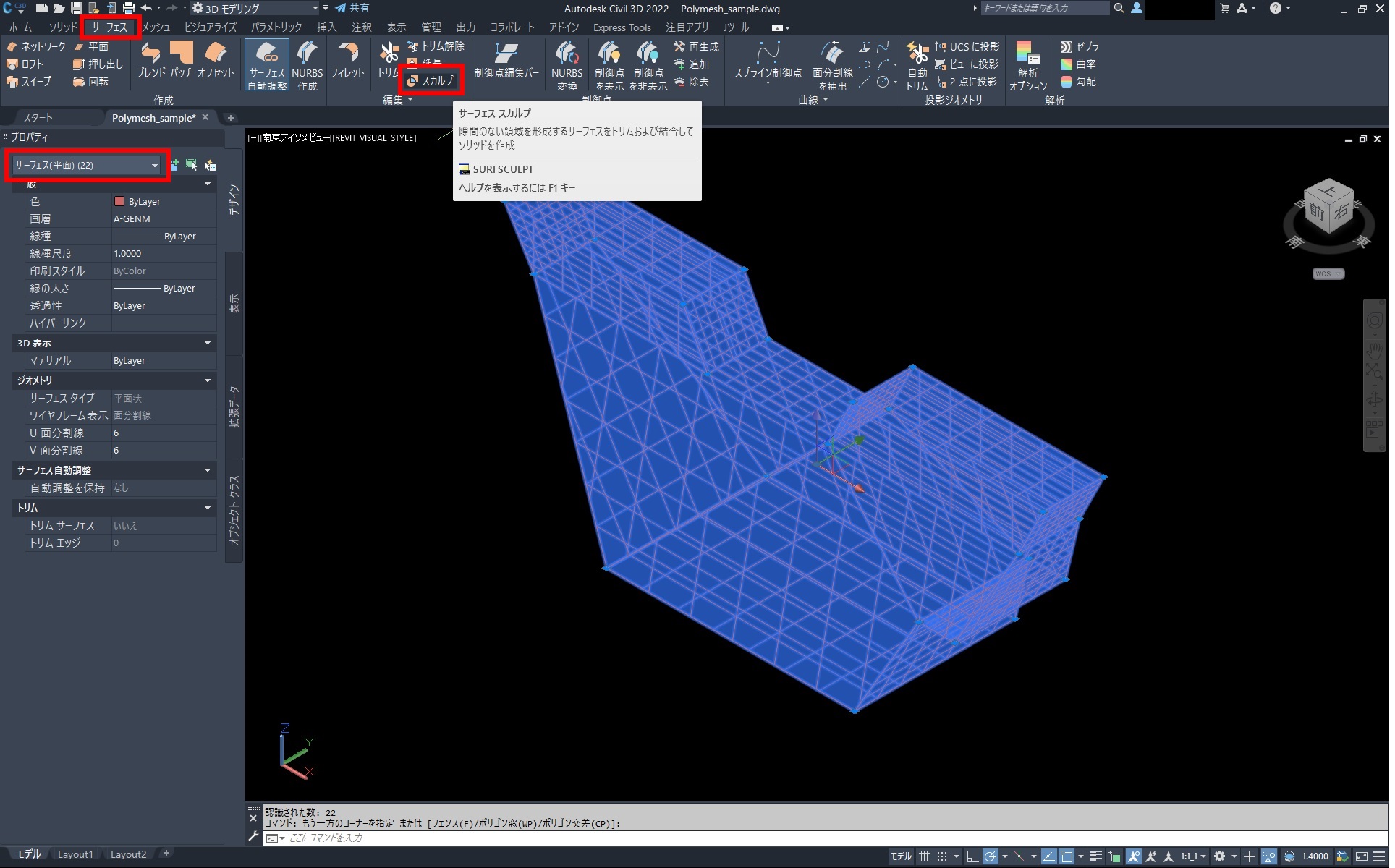Screen dimensions: 1395x868
Task: Click the パッチ surface icon
Action: coord(182,60)
